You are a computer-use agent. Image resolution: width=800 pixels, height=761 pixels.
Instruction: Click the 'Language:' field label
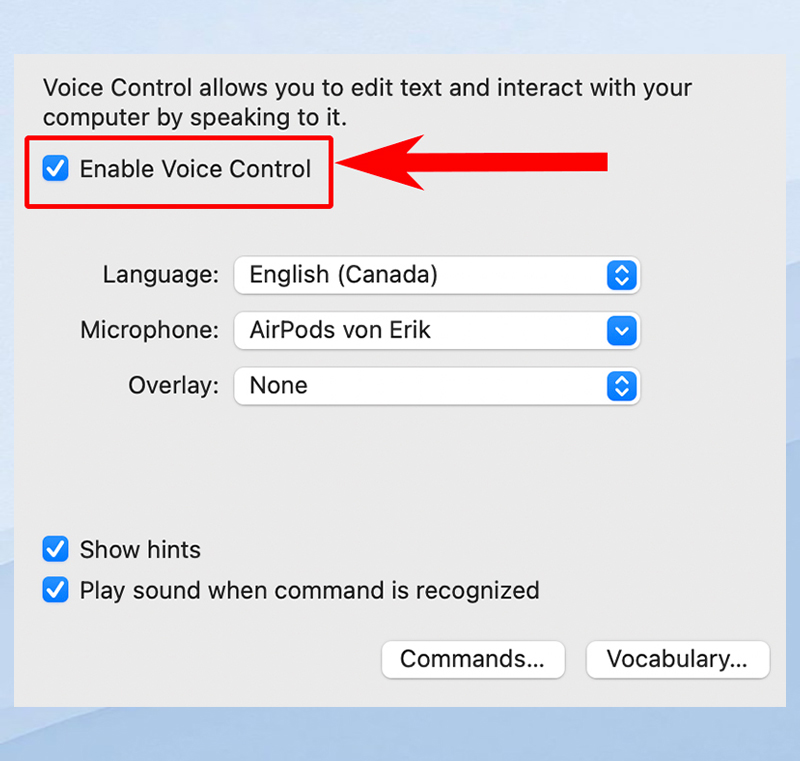[160, 275]
